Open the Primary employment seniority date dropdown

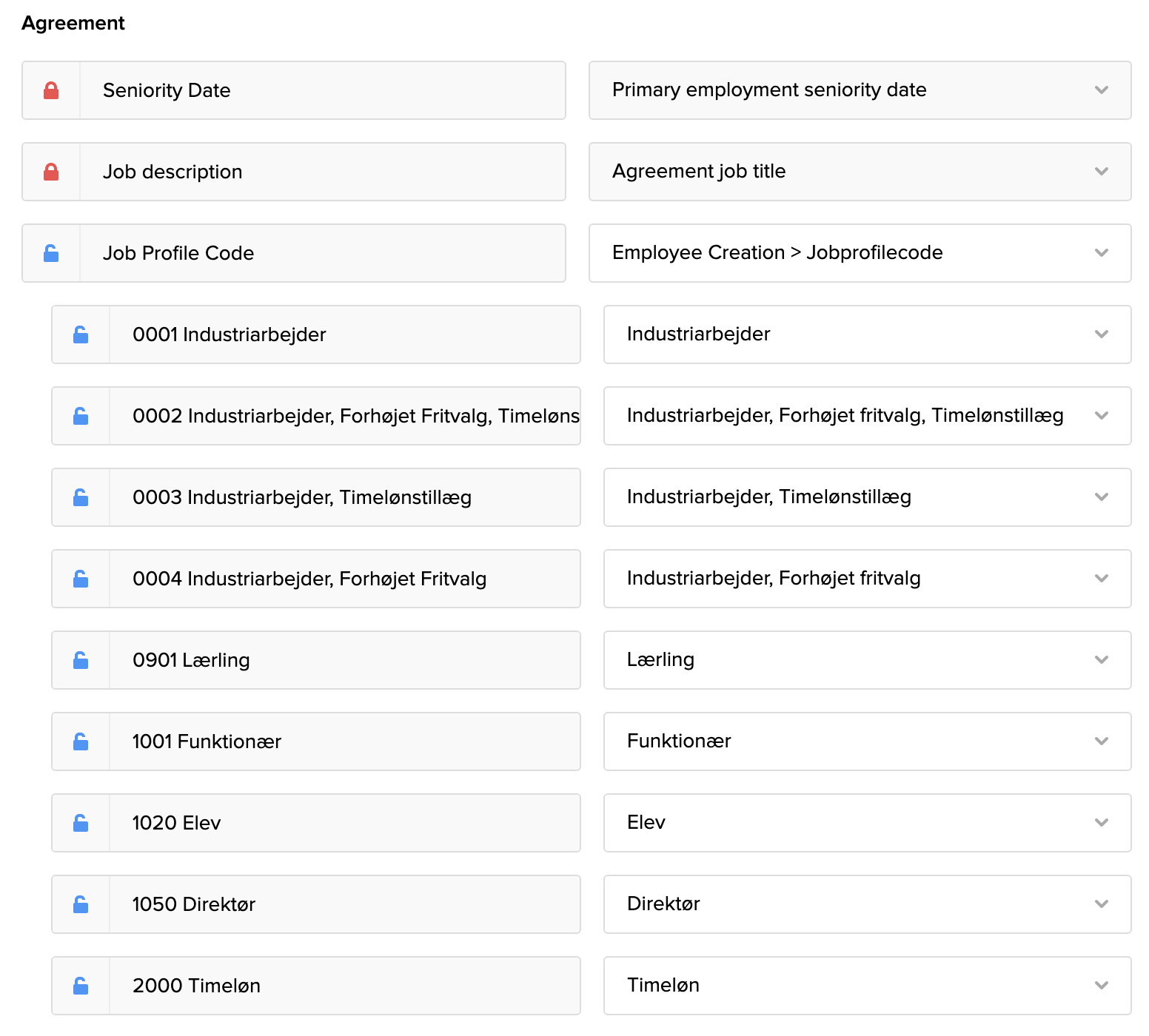(859, 90)
